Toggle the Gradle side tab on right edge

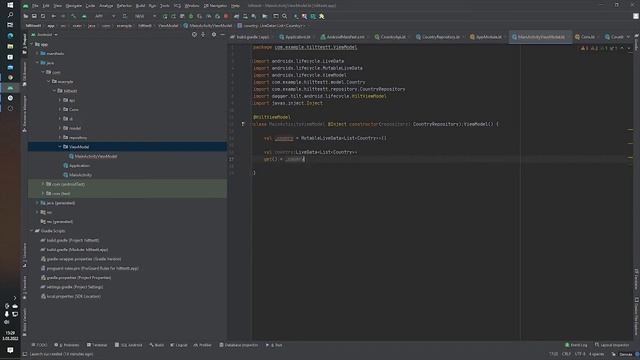636,41
